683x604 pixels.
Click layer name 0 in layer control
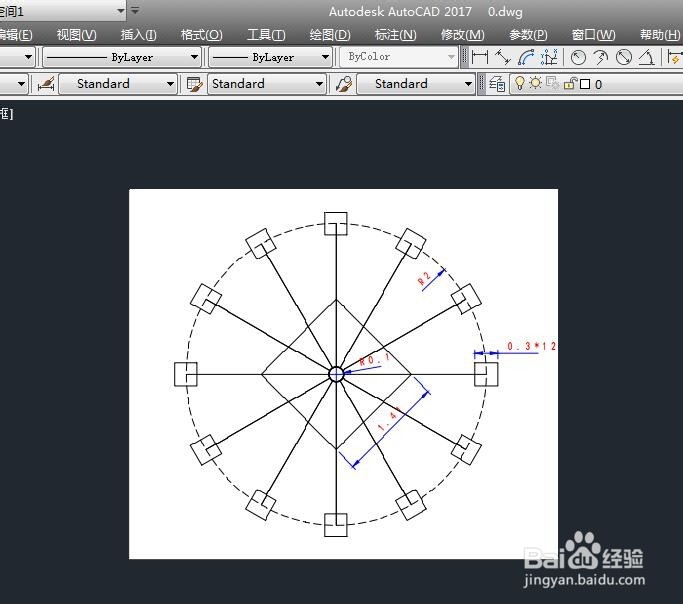598,84
